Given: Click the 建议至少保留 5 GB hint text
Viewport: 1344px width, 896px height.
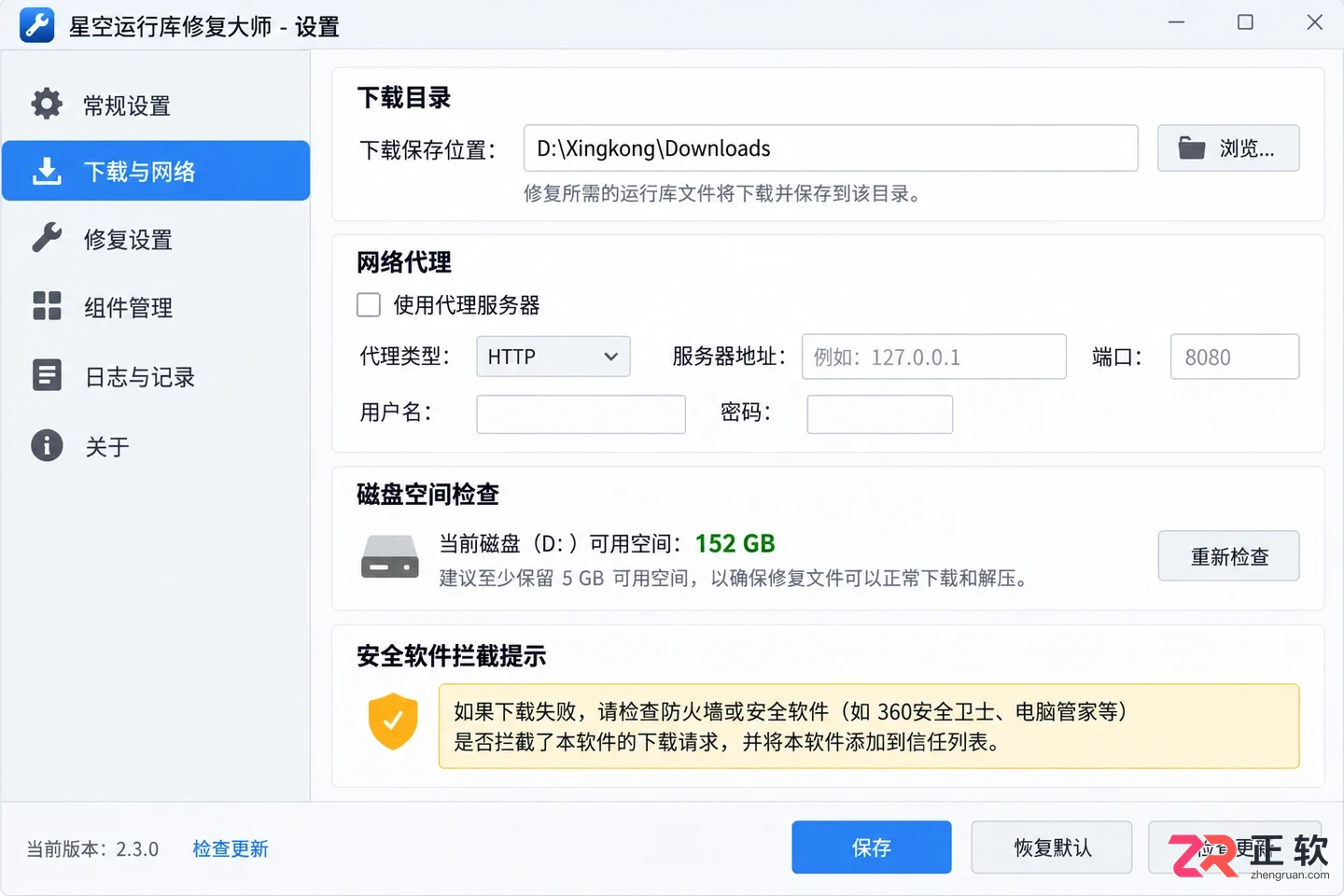Looking at the screenshot, I should pyautogui.click(x=735, y=579).
